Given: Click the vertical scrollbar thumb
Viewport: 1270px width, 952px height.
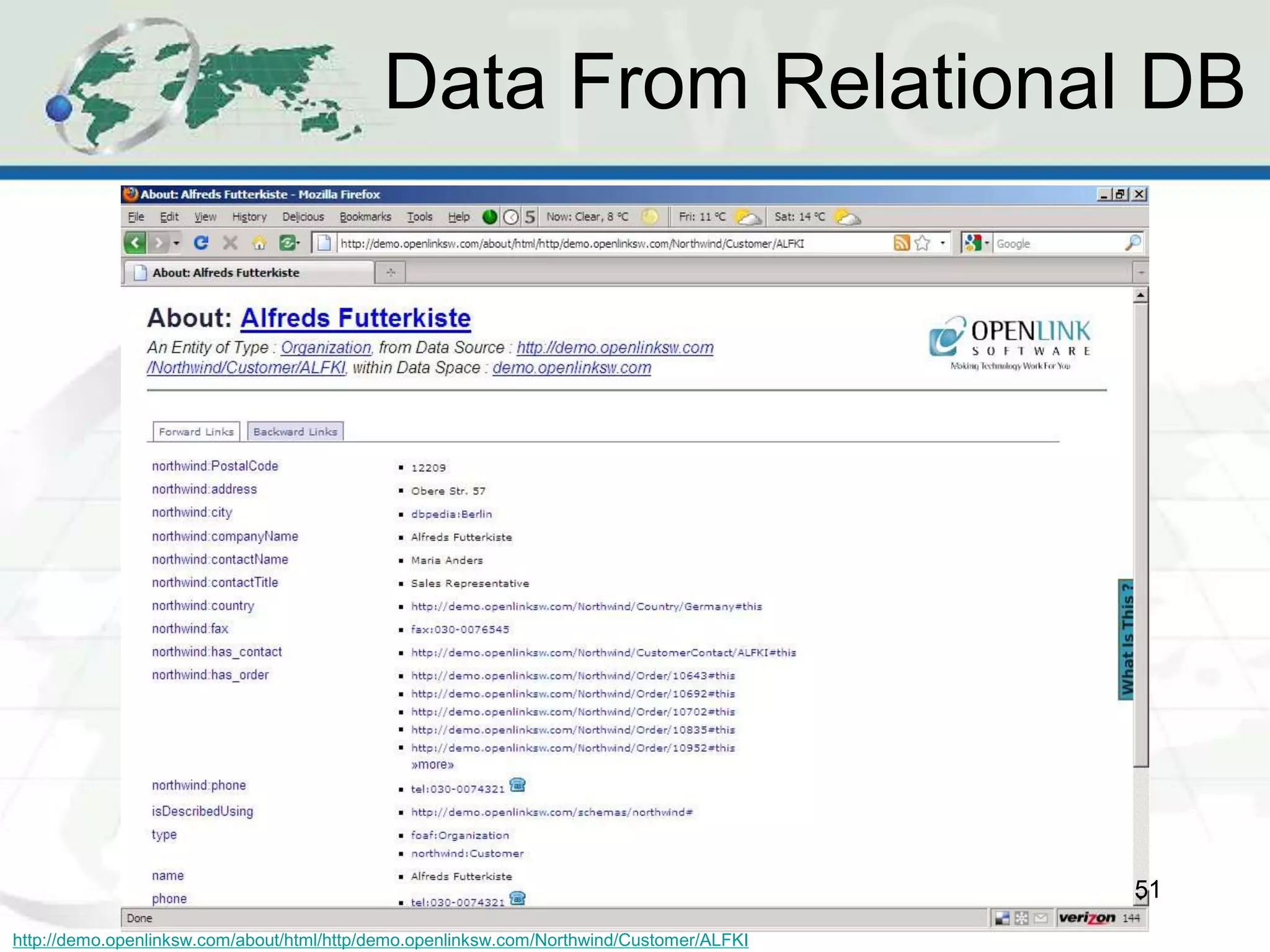Looking at the screenshot, I should pyautogui.click(x=1140, y=535).
